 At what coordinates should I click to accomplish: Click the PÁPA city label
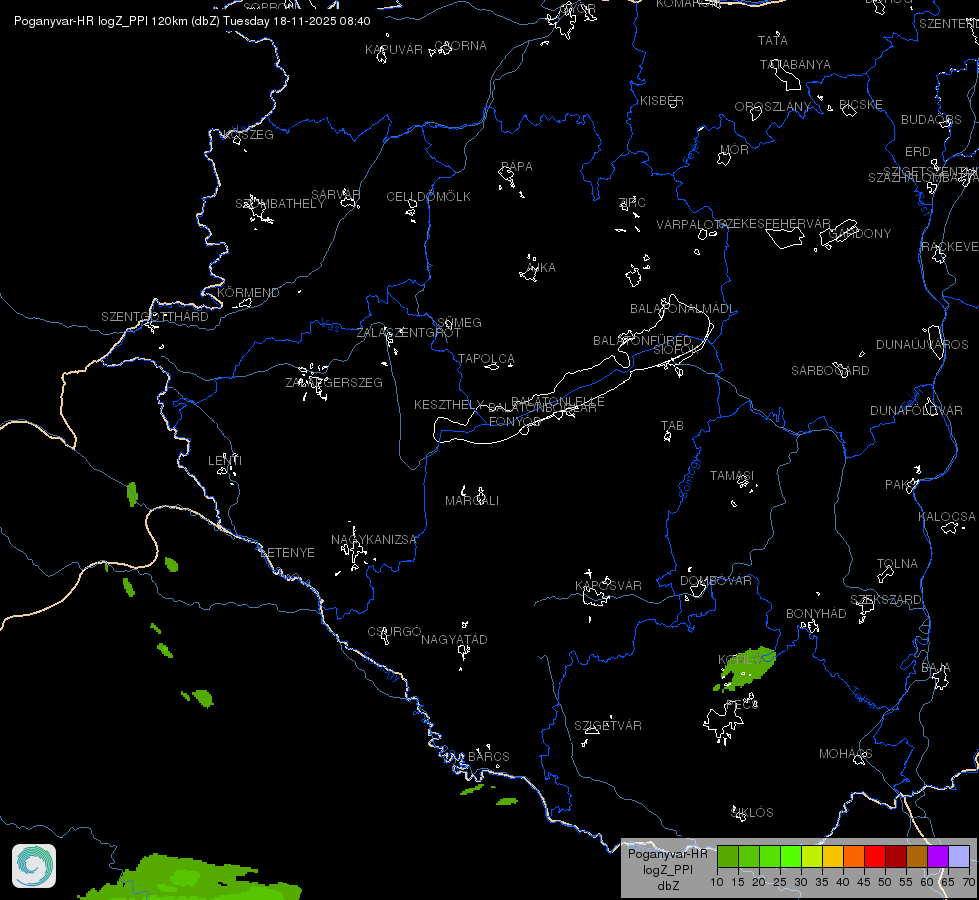pos(517,167)
